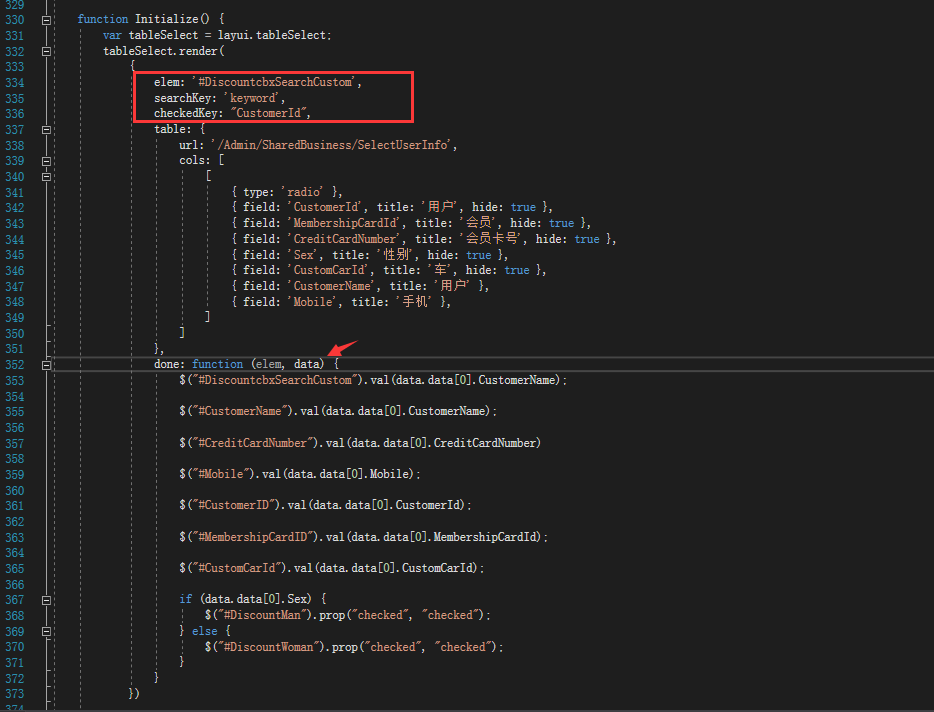This screenshot has width=934, height=712.
Task: Click line number 352 in the gutter
Action: point(14,365)
